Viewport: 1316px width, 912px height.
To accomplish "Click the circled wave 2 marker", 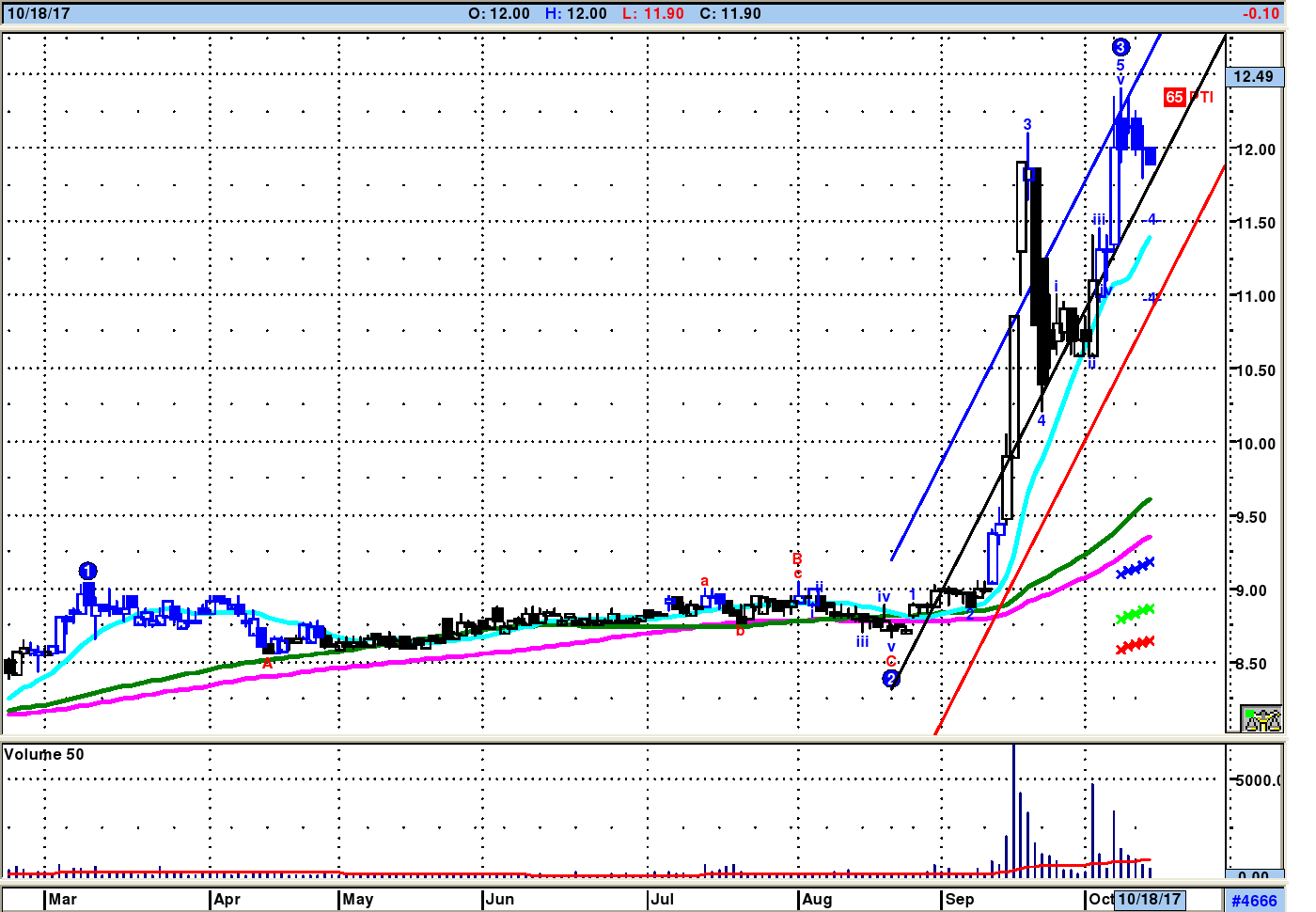I will (x=891, y=678).
